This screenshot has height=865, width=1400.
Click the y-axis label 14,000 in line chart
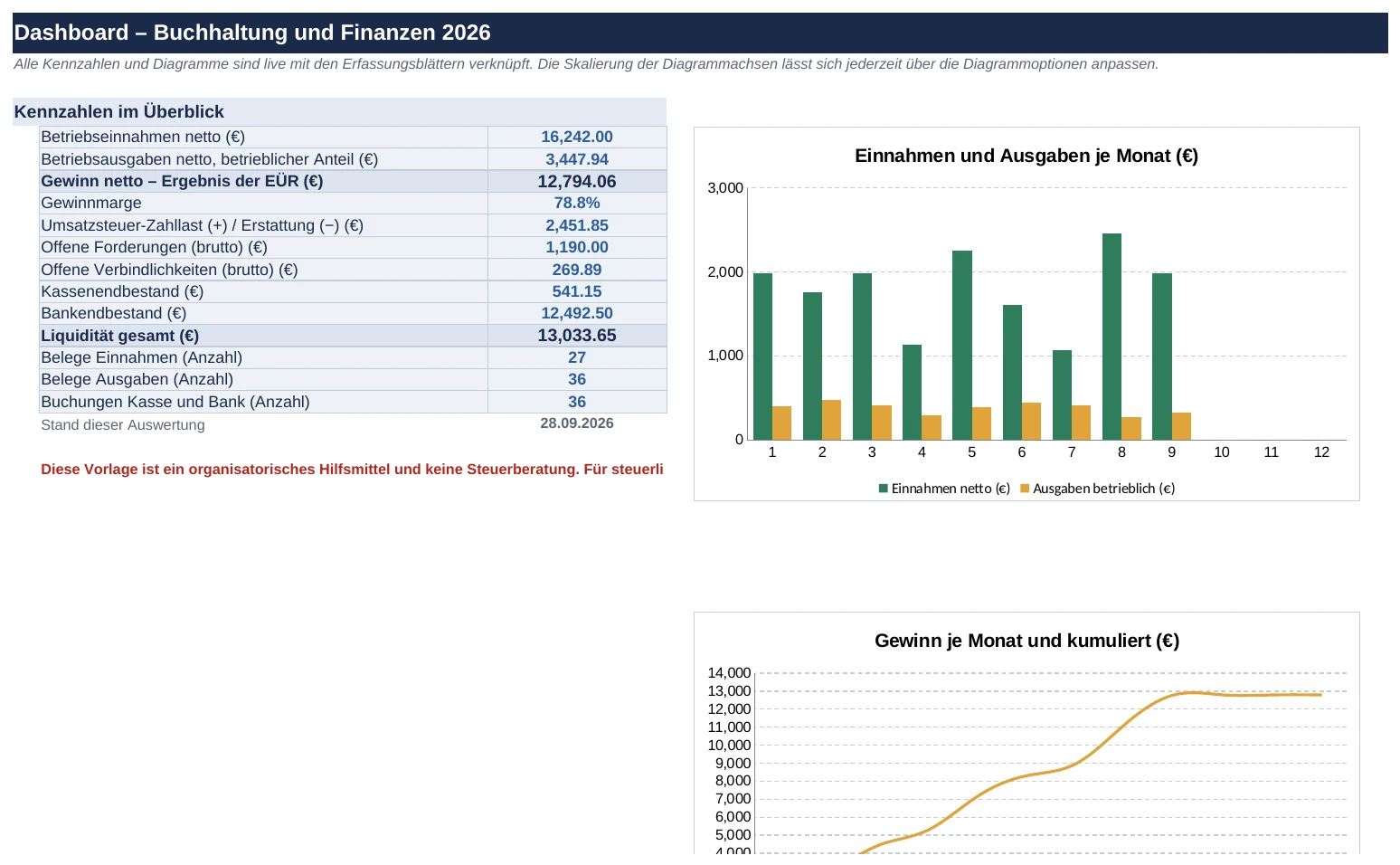coord(729,673)
